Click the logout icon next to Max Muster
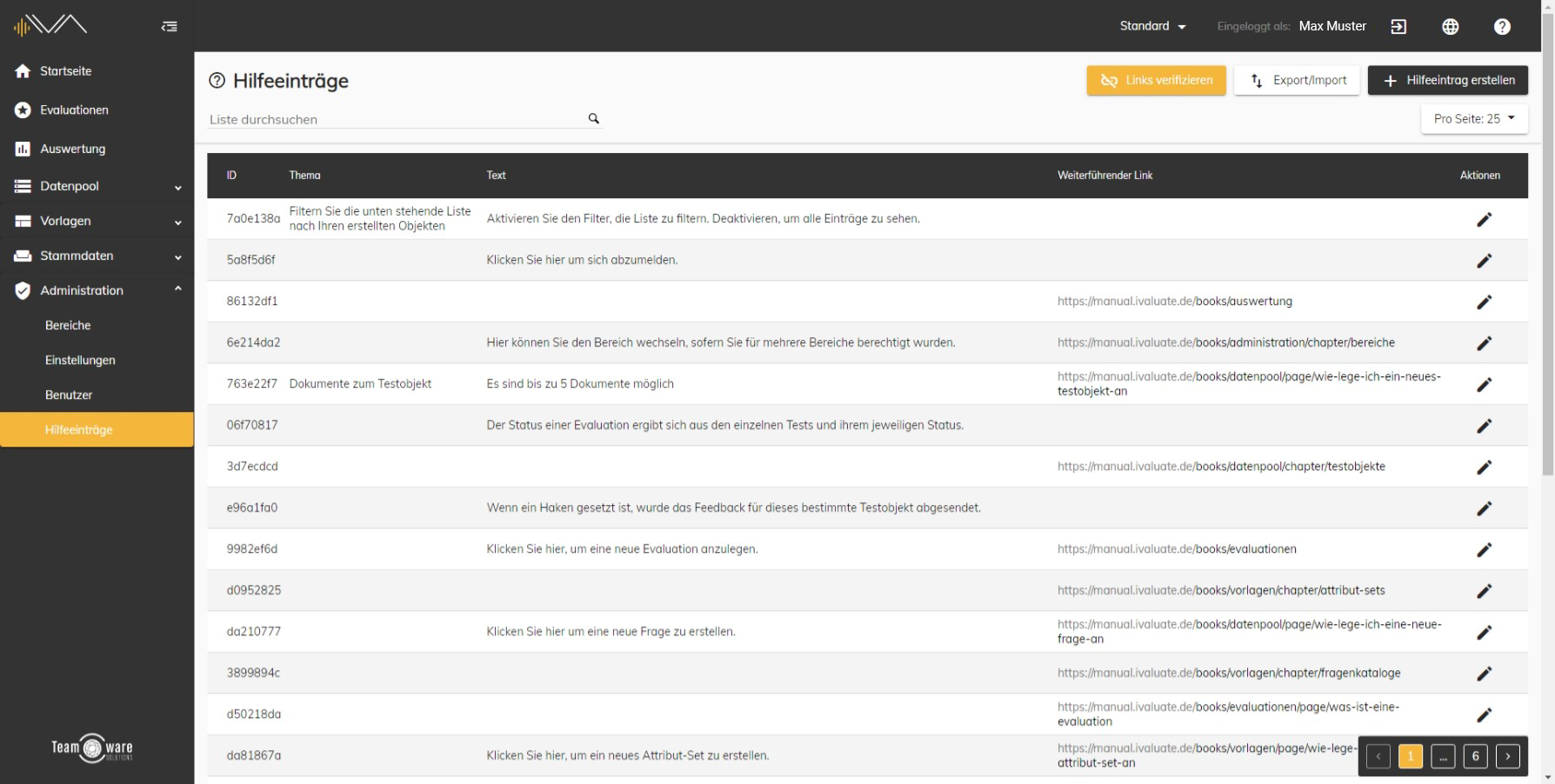This screenshot has width=1555, height=784. coord(1398,27)
